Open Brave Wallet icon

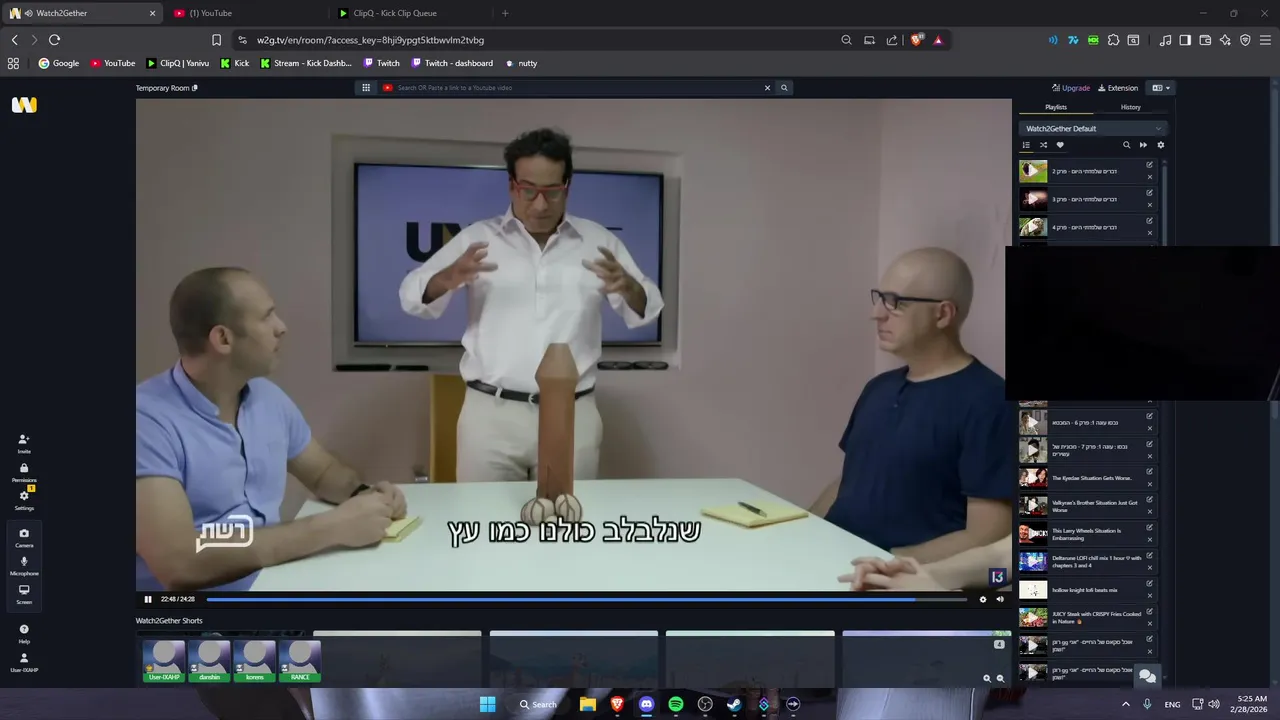(x=1205, y=40)
